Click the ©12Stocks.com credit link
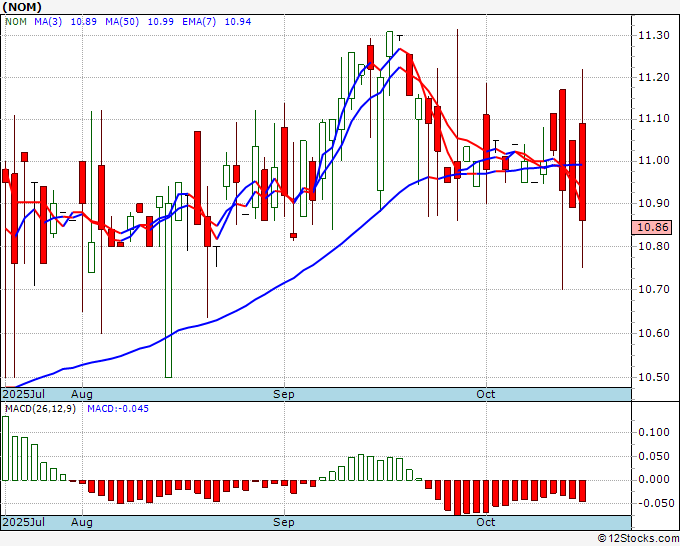The image size is (680, 546). (638, 539)
